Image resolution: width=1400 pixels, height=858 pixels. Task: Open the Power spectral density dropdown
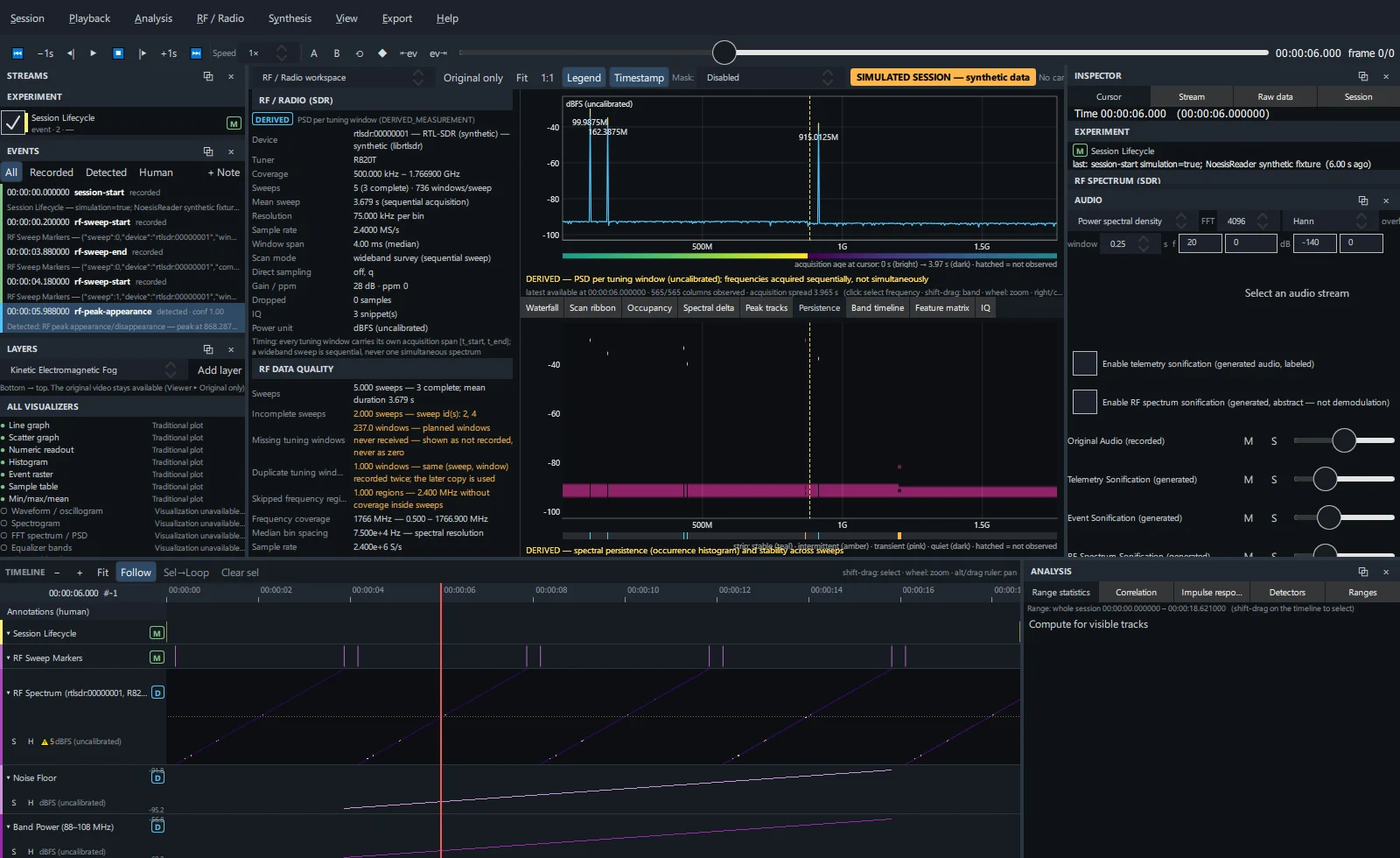[x=1131, y=222]
